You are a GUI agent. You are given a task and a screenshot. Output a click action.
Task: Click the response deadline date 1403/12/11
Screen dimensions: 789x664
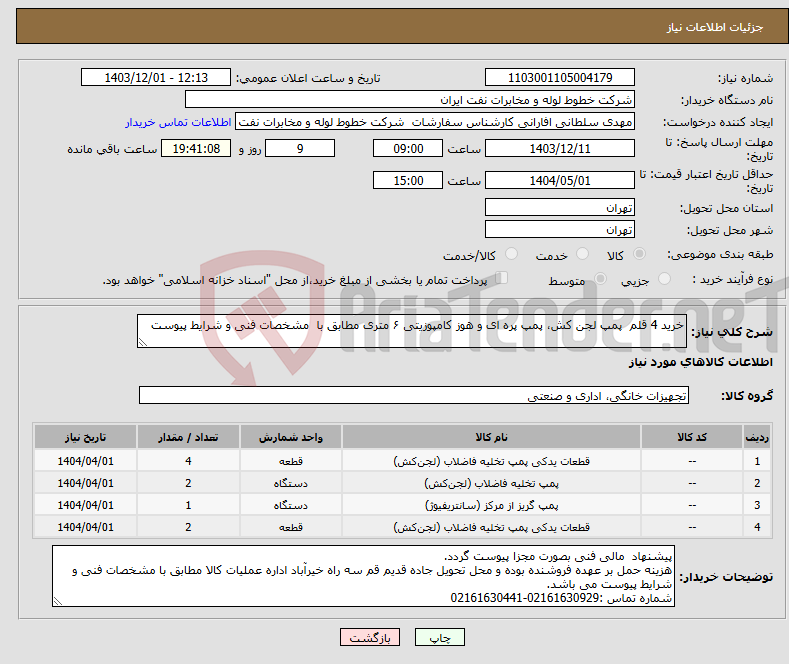pos(560,148)
